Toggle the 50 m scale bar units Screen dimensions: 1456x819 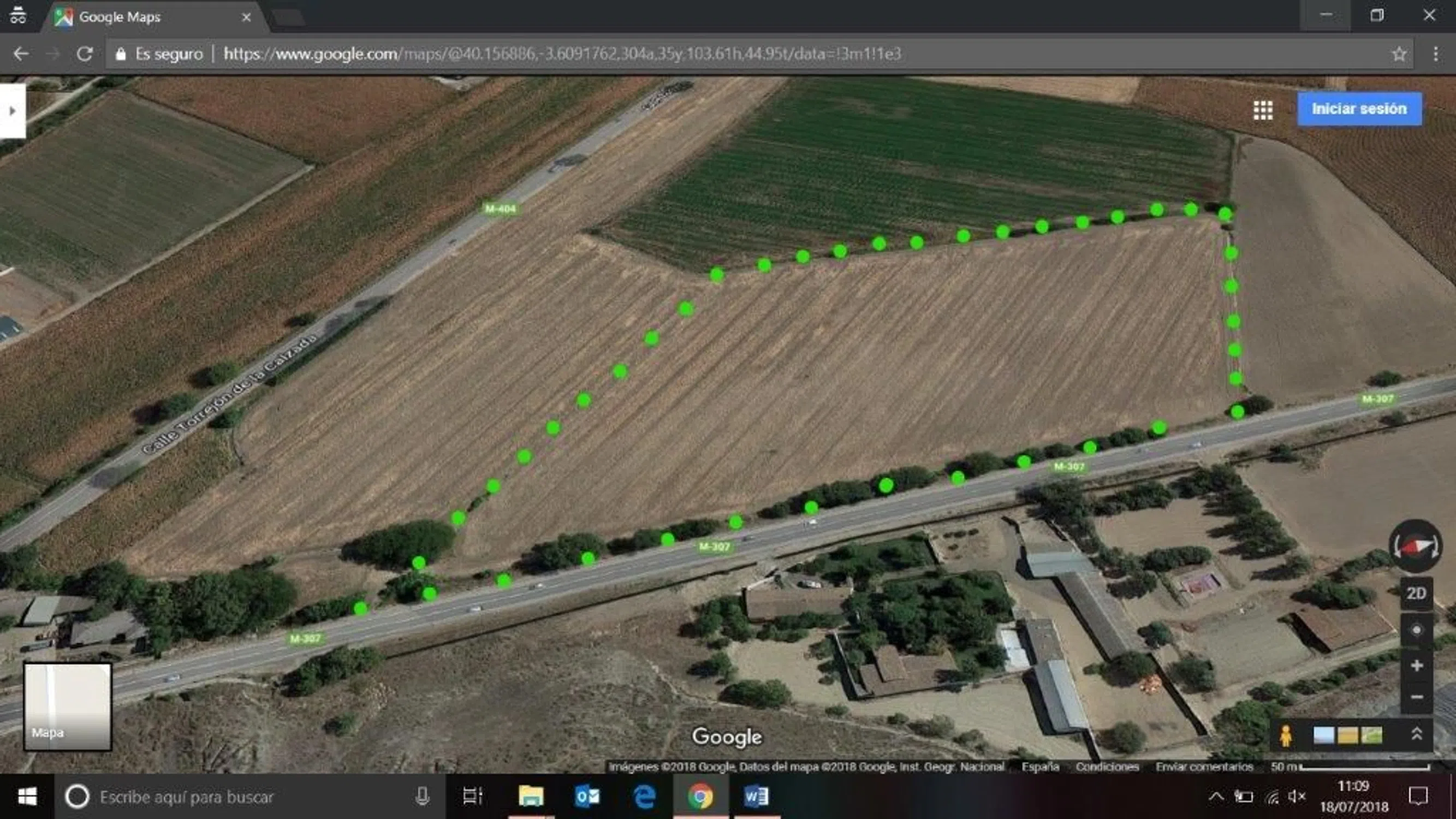(x=1350, y=767)
